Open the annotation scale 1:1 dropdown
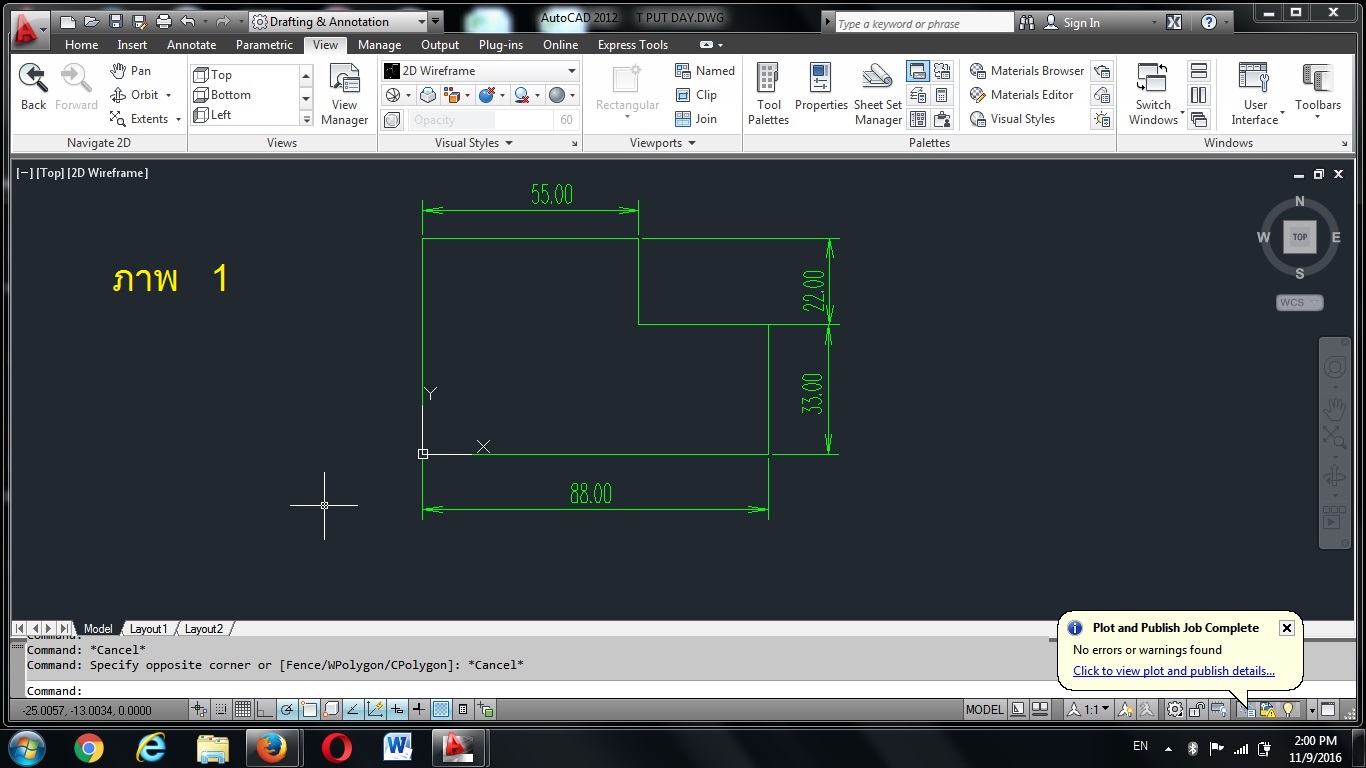Viewport: 1366px width, 768px height. [1089, 710]
